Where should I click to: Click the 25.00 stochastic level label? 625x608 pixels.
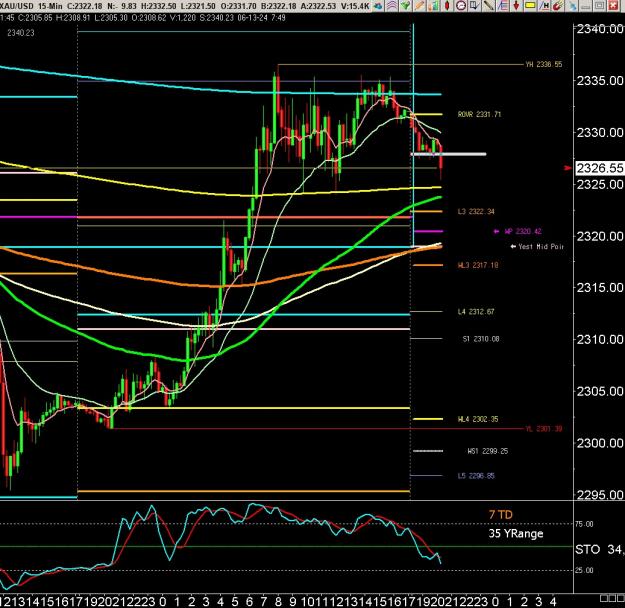tap(584, 571)
